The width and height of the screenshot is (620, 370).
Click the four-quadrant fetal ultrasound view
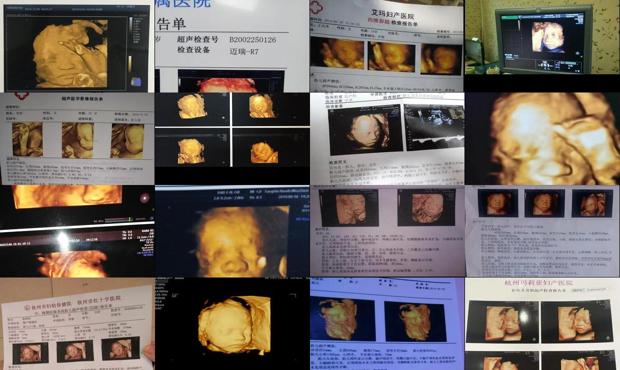coord(232,130)
